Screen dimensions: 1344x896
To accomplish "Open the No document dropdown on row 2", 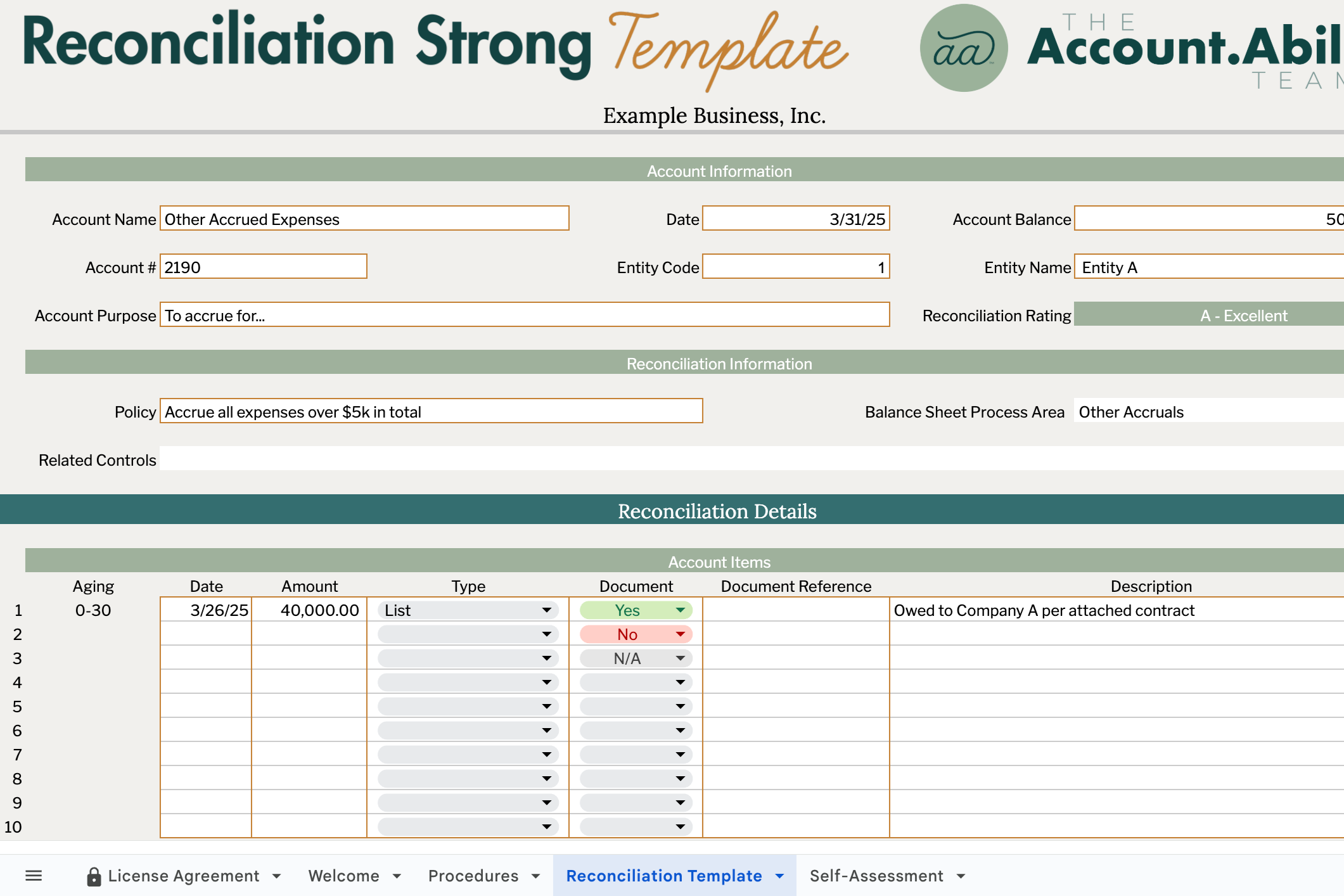I will (x=681, y=634).
